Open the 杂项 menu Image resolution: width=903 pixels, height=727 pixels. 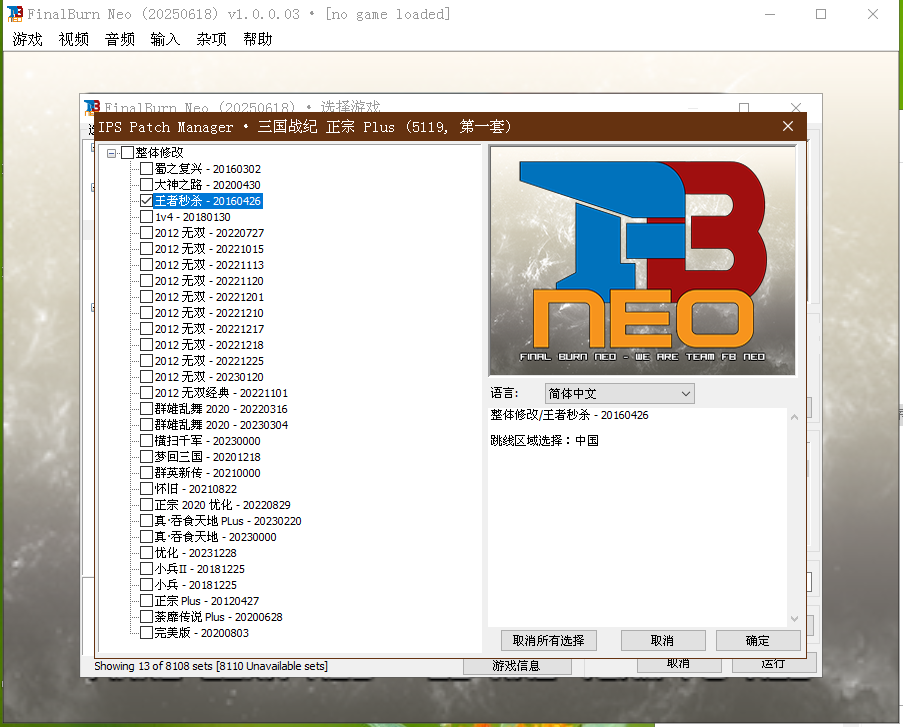(211, 39)
